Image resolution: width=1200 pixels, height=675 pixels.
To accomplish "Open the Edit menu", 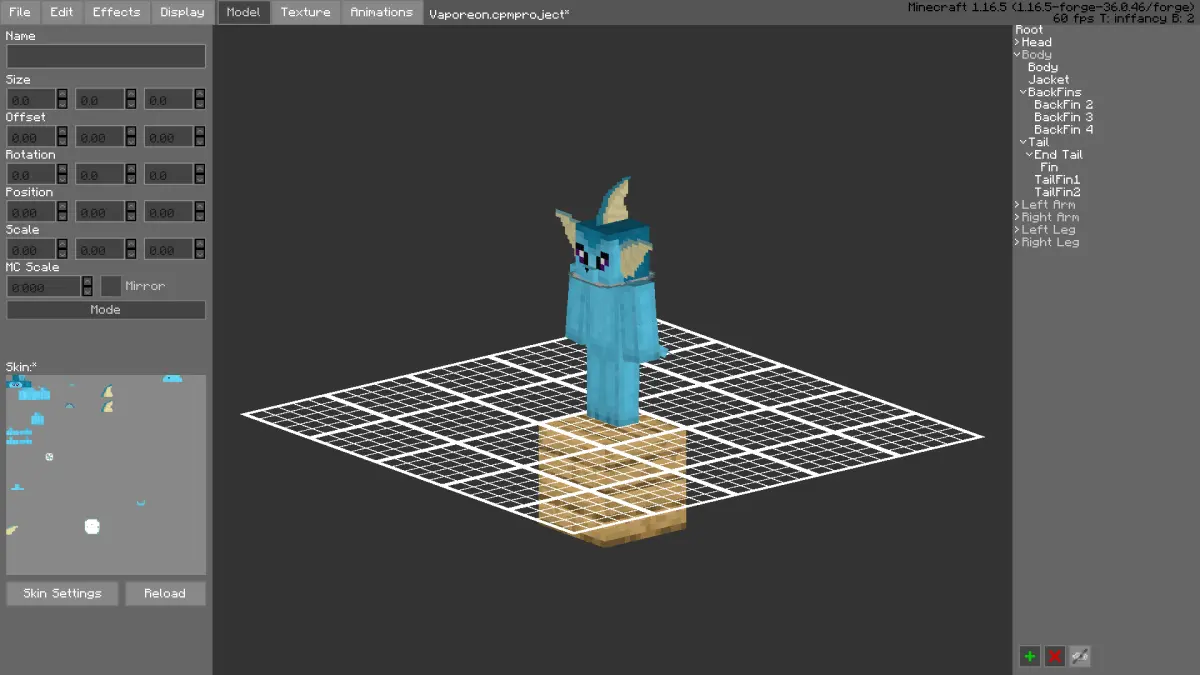I will [x=62, y=12].
